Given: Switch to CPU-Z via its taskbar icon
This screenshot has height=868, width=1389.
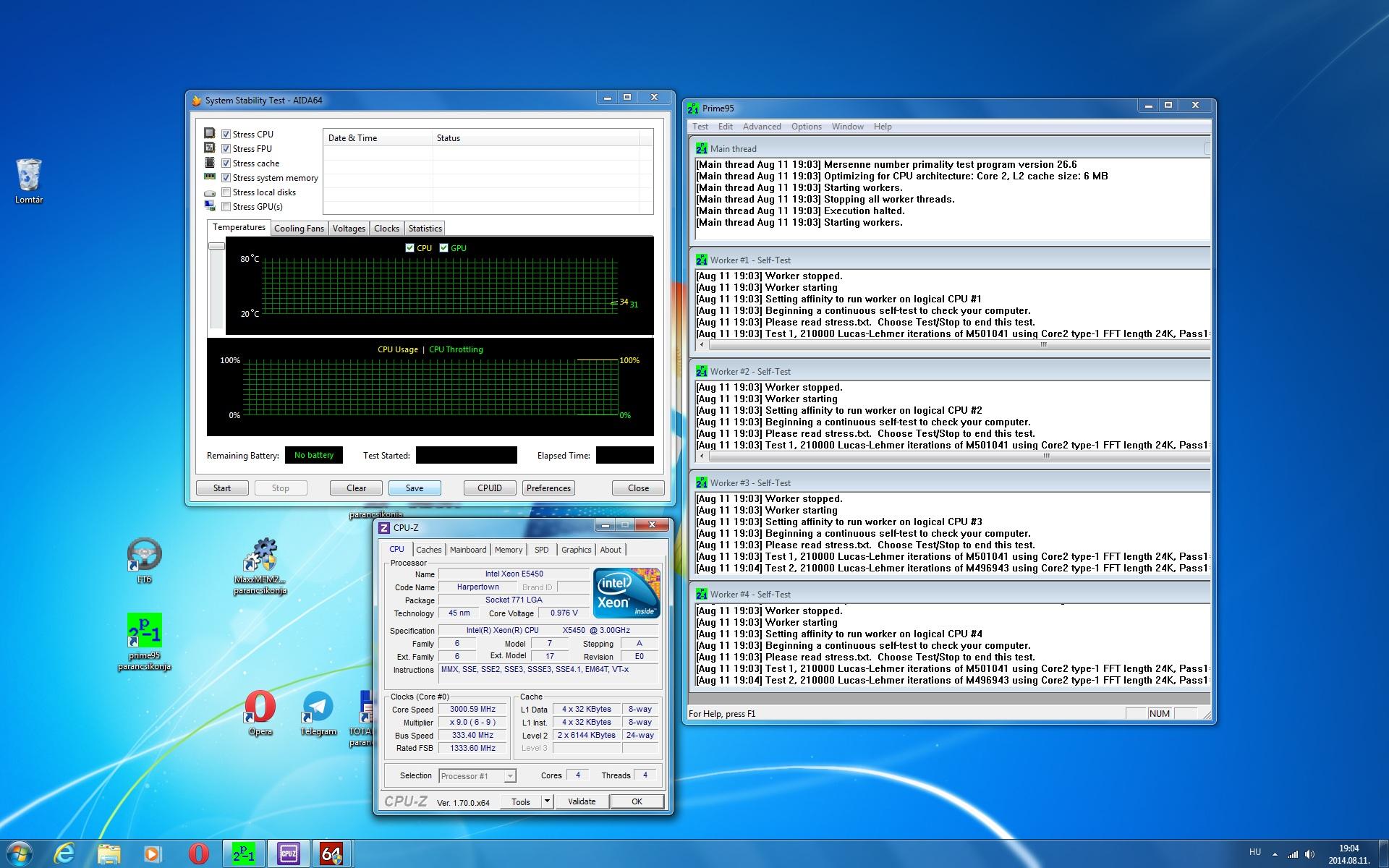Looking at the screenshot, I should [x=288, y=854].
